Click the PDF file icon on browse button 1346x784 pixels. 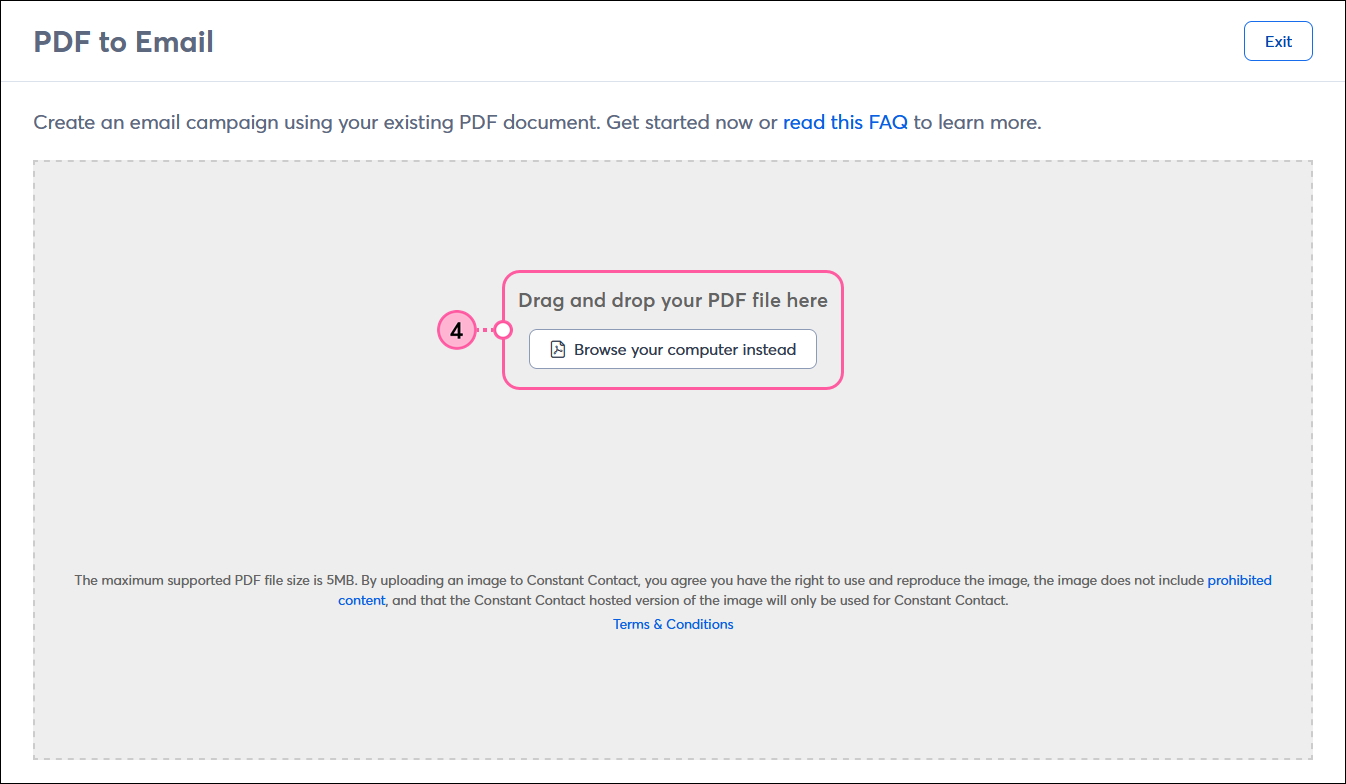[559, 350]
